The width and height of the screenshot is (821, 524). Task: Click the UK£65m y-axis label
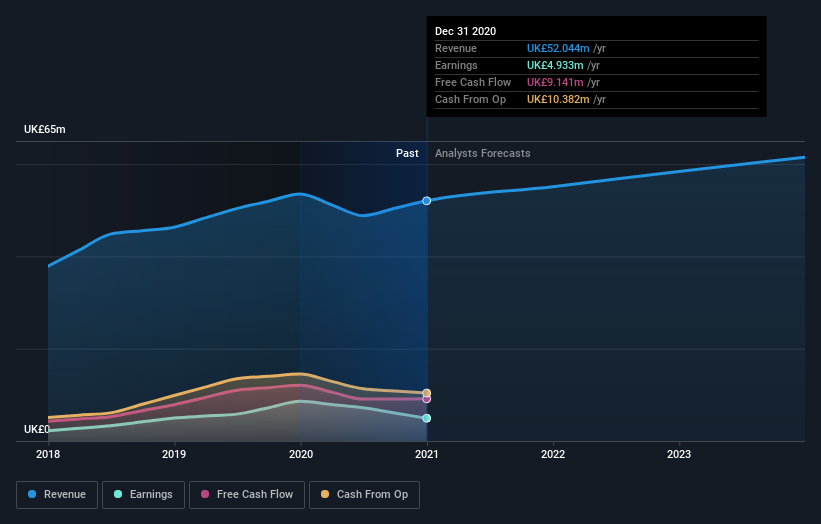45,129
